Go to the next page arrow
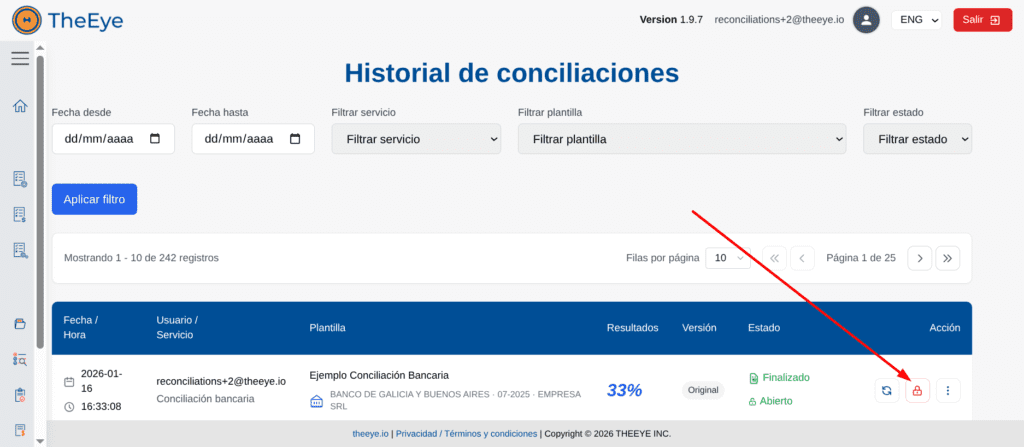Screen dimensions: 1024x447 (x=919, y=258)
